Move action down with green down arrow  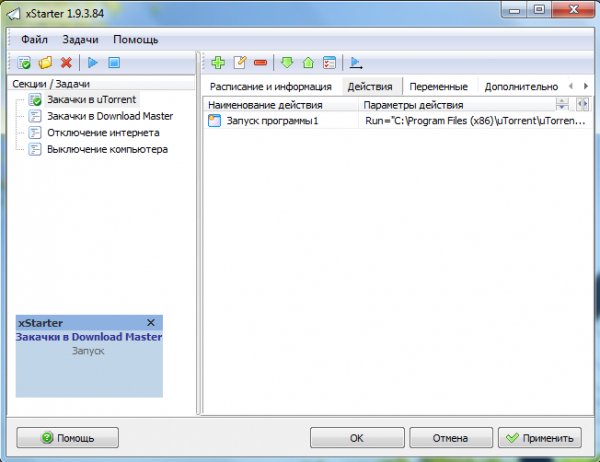[x=287, y=62]
